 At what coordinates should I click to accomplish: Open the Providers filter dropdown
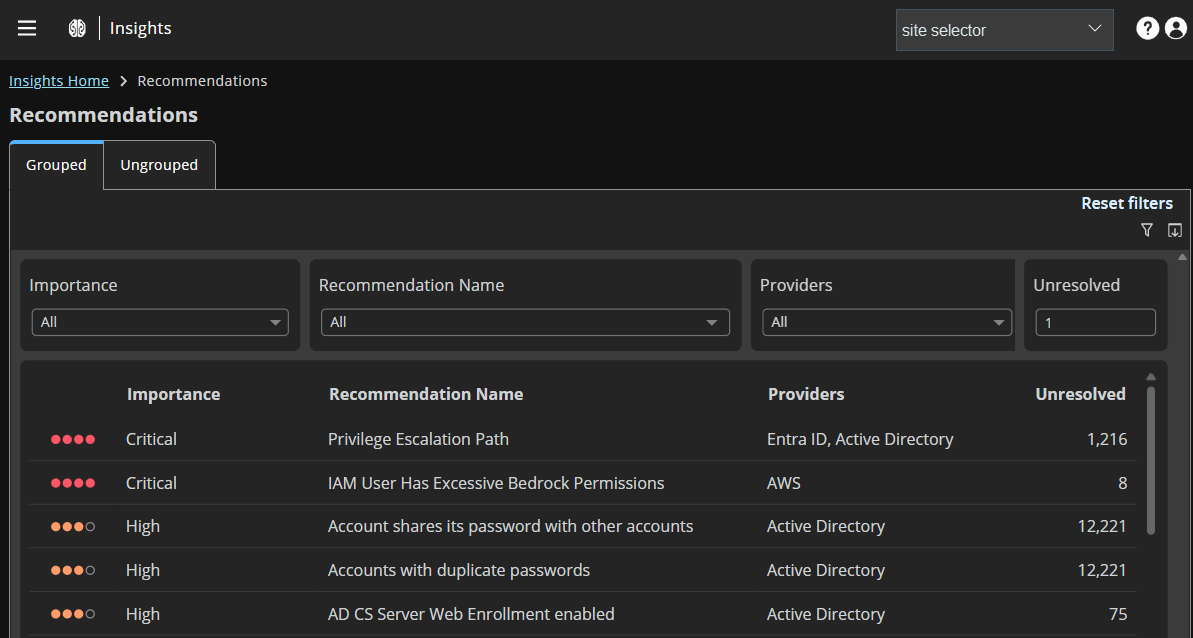click(x=886, y=322)
